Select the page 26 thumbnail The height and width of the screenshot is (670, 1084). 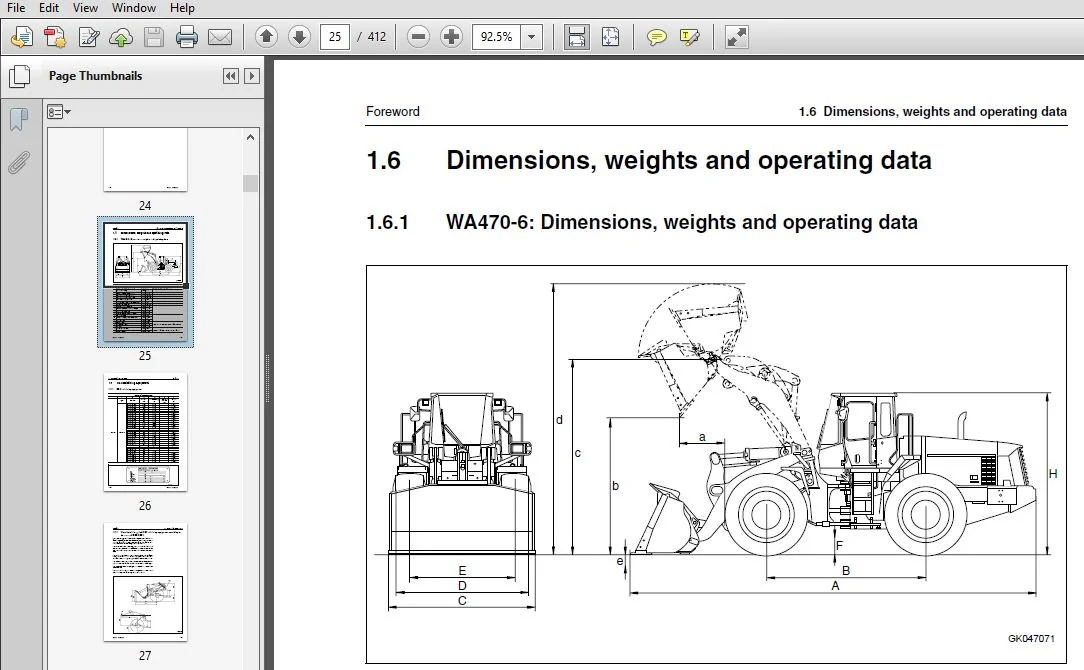pos(145,433)
